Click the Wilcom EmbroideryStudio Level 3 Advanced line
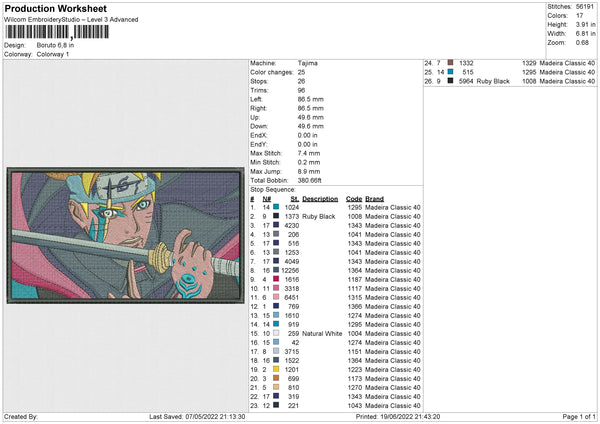600x424 pixels. click(71, 20)
